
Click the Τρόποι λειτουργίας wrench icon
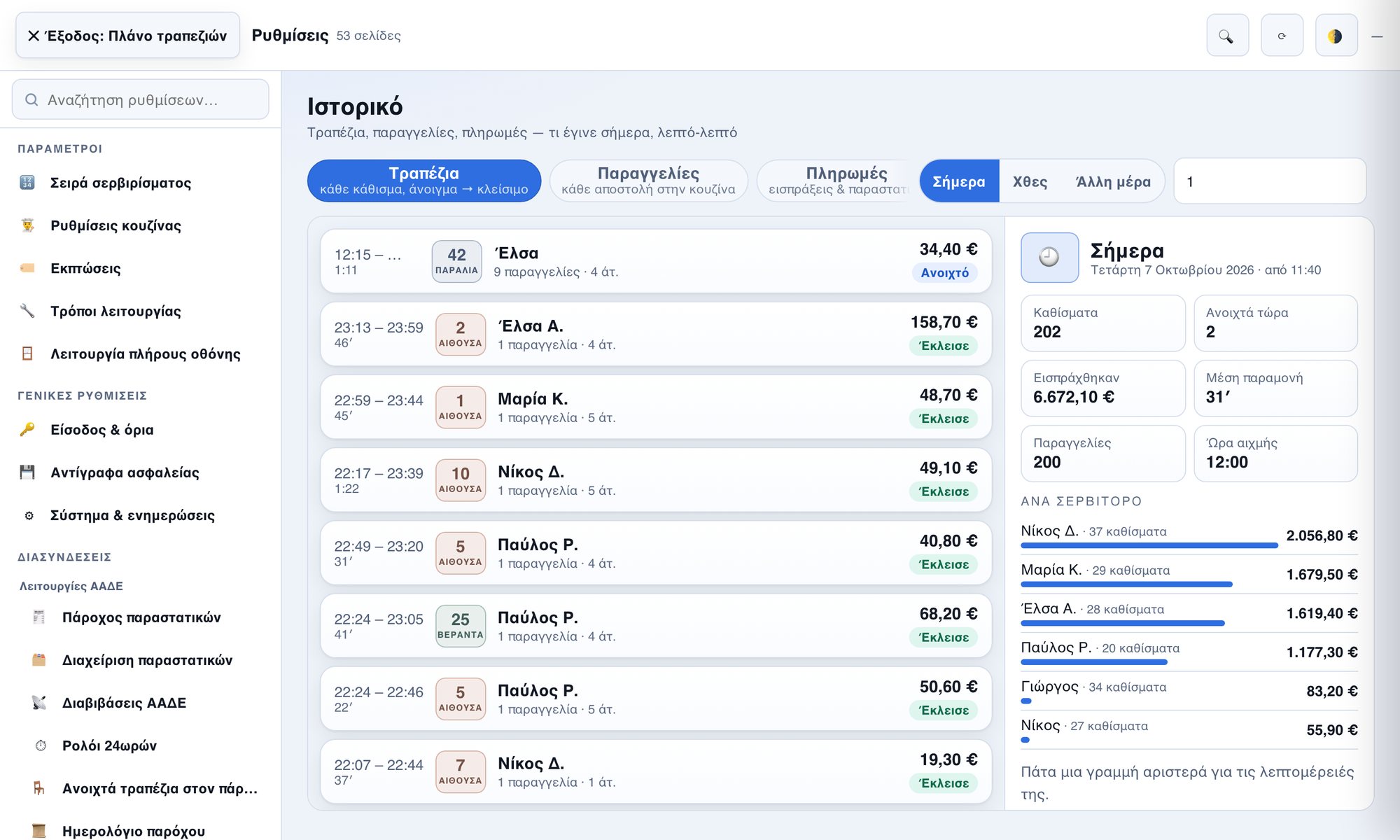pyautogui.click(x=27, y=311)
